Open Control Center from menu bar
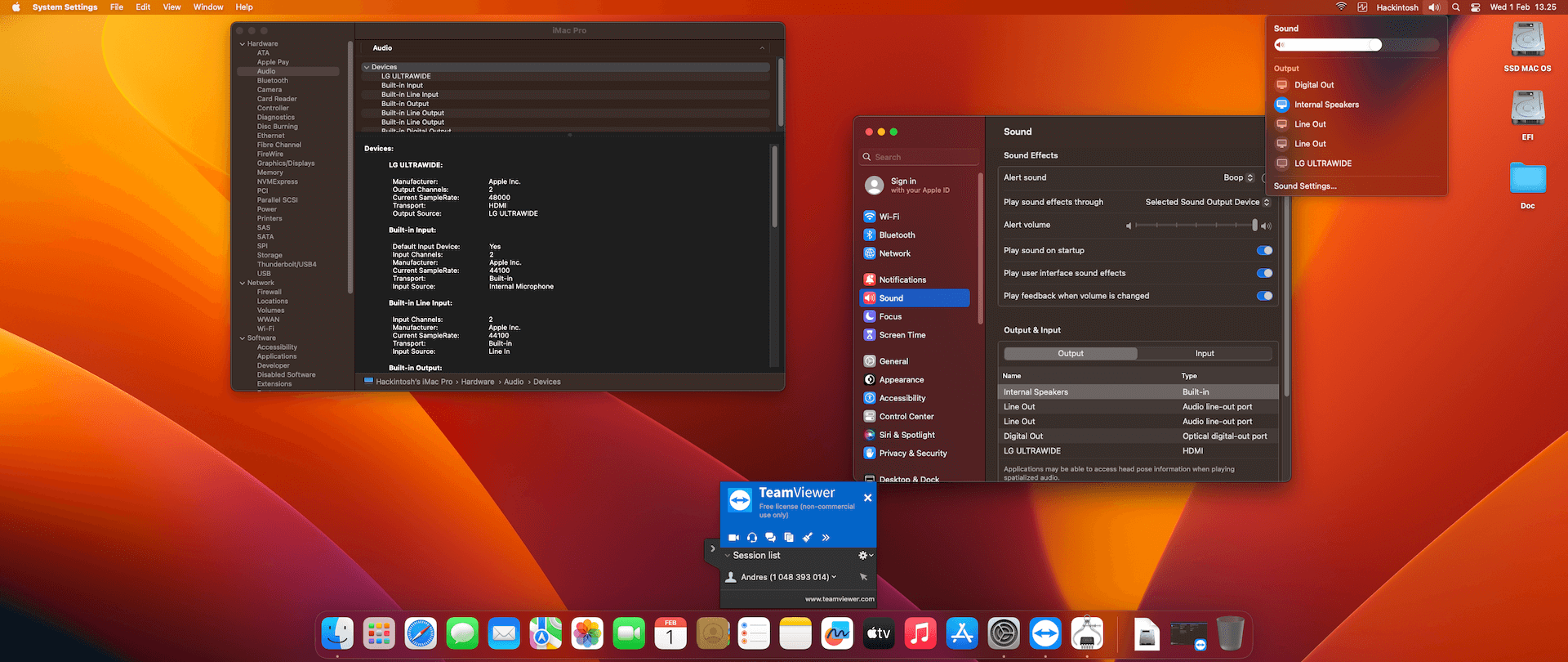 (1476, 7)
